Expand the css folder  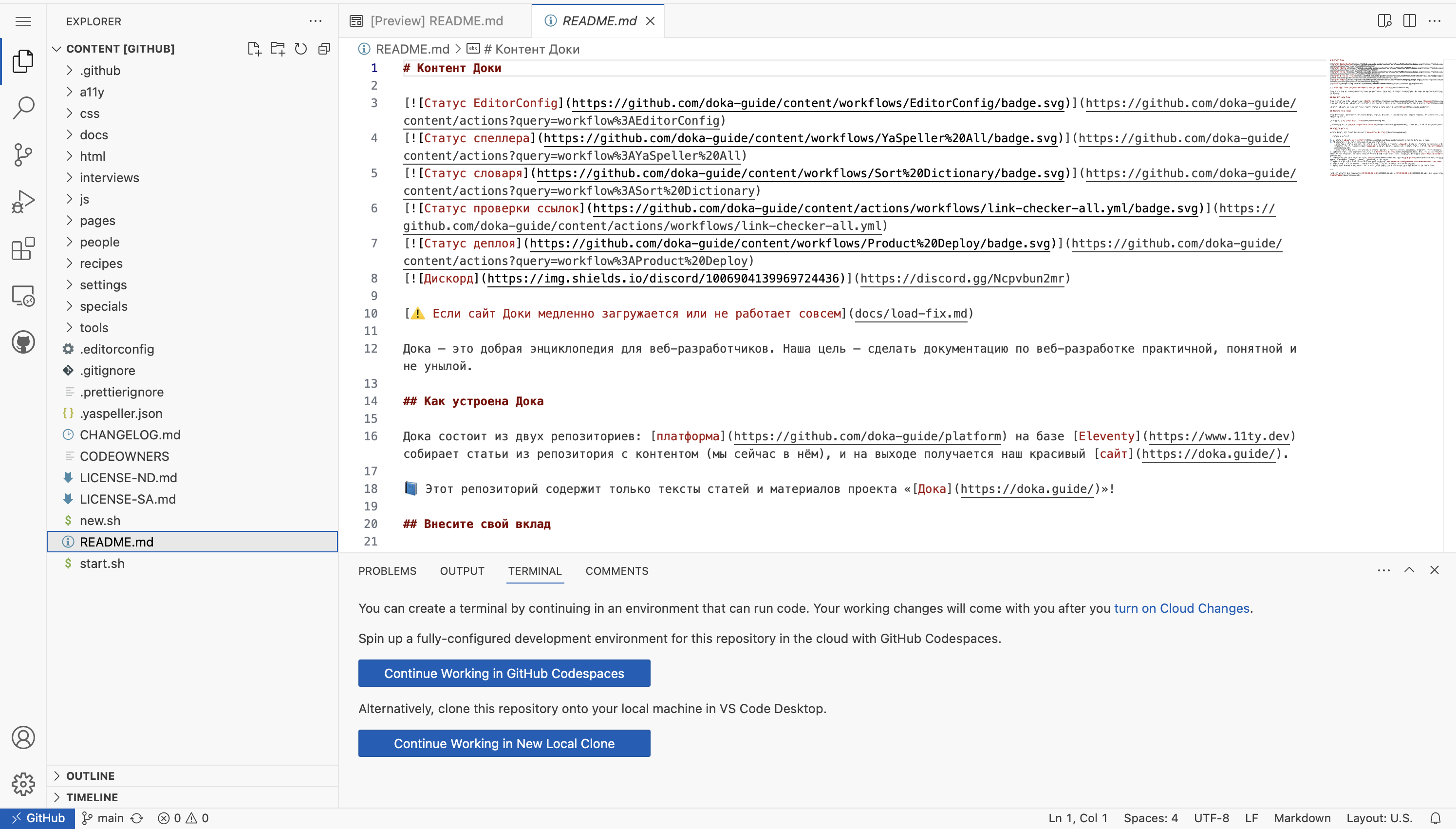click(x=192, y=113)
